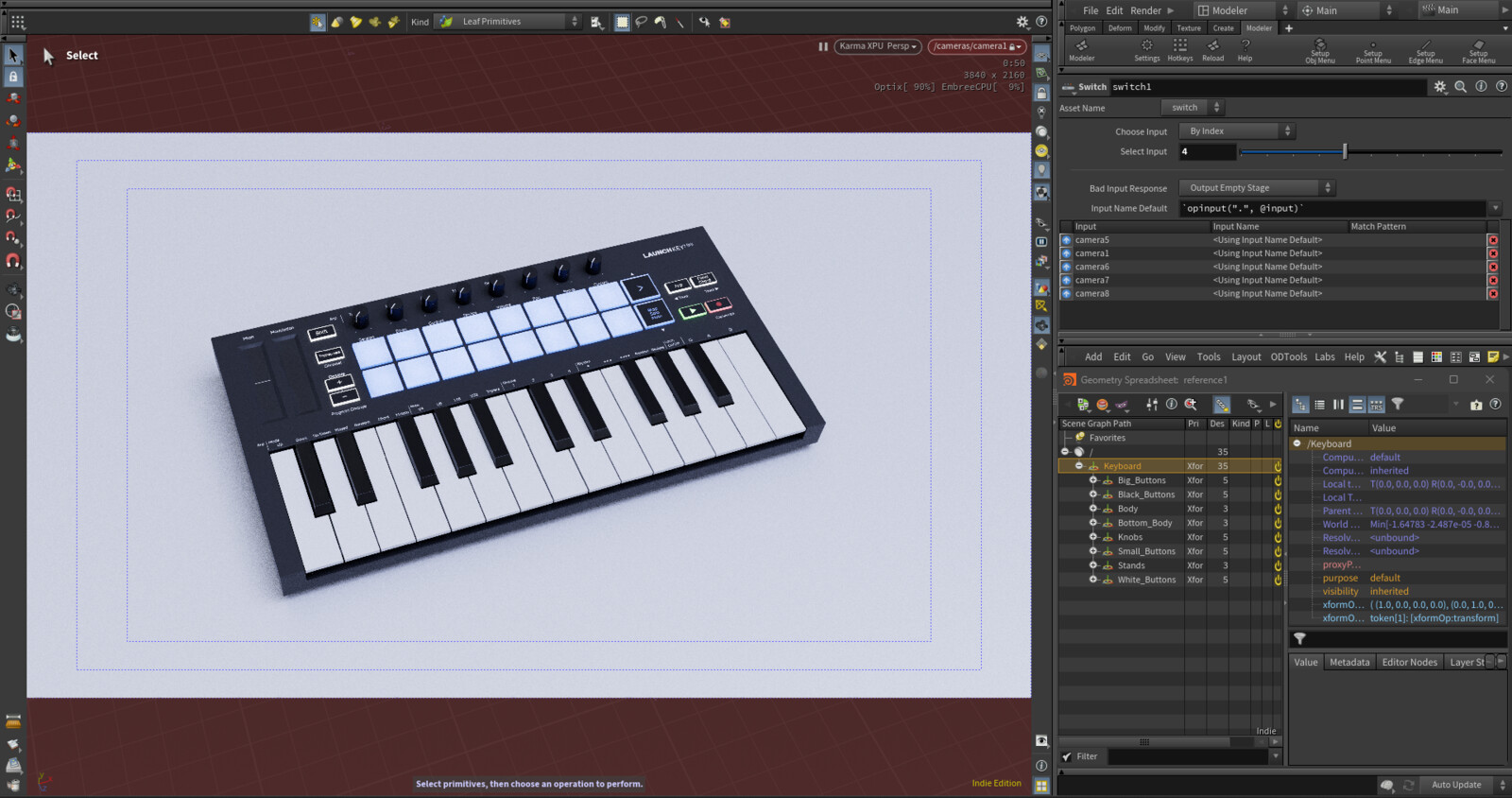Open the Karma XPU Persp dropdown
Viewport: 1512px width, 798px height.
pyautogui.click(x=878, y=46)
